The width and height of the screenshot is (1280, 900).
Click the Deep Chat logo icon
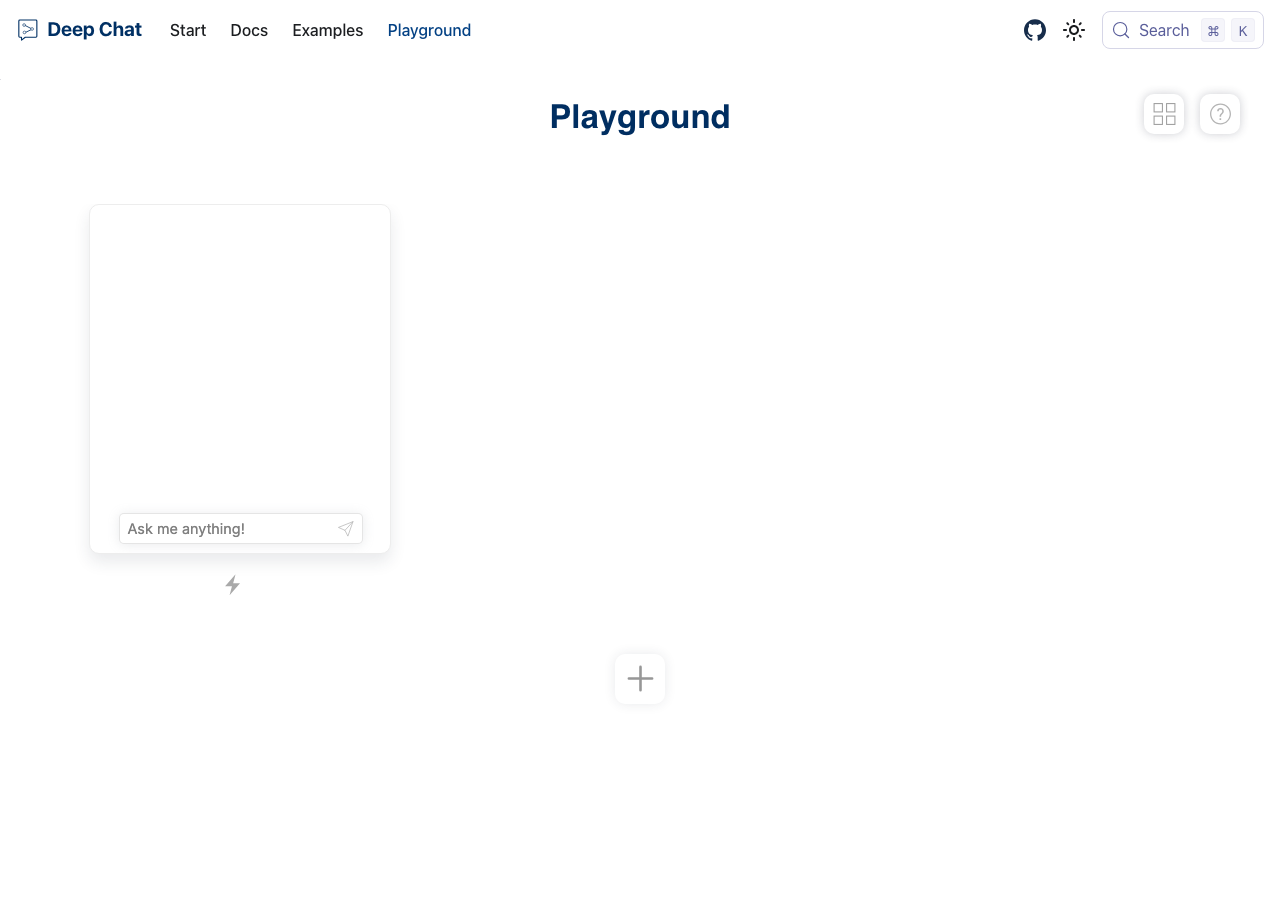[x=28, y=30]
